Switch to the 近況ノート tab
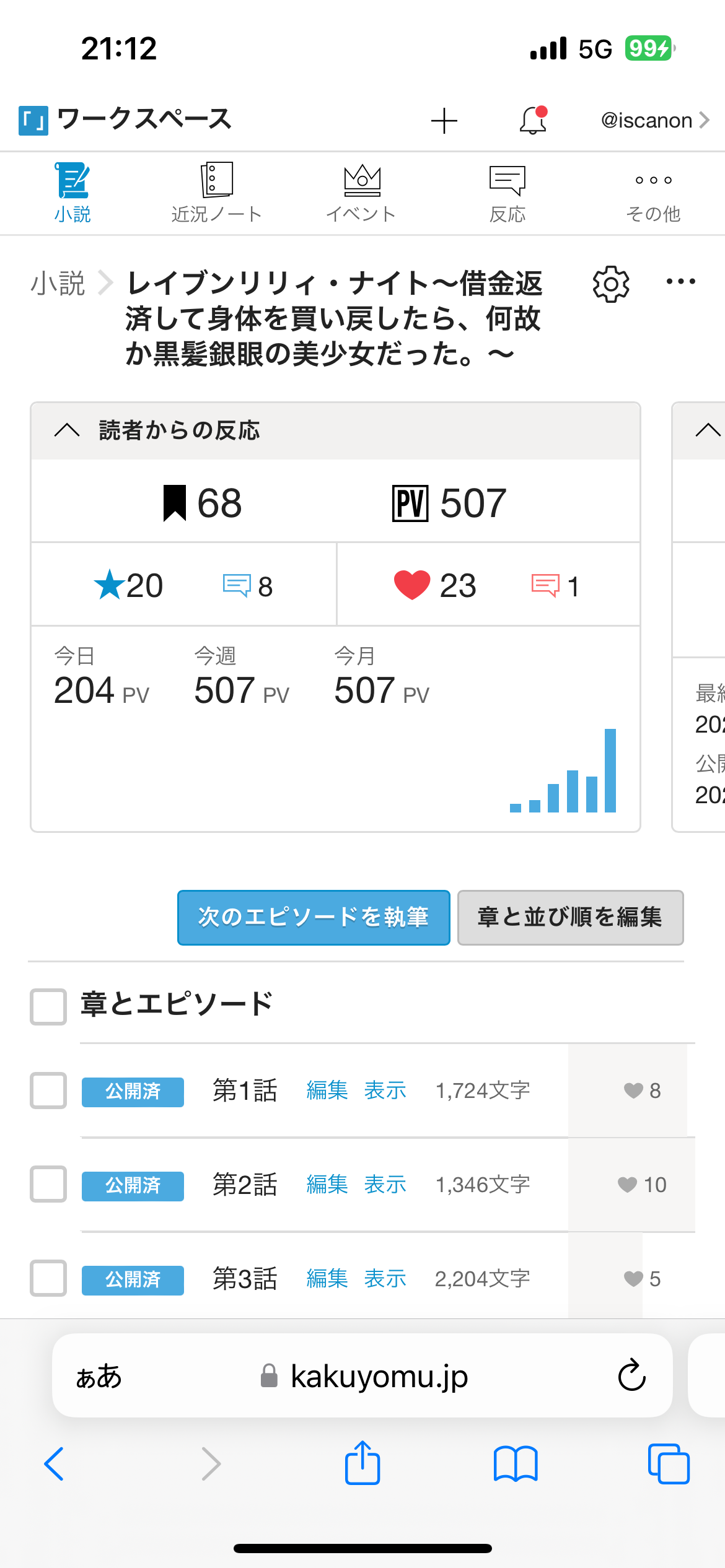This screenshot has width=725, height=1568. point(217,193)
